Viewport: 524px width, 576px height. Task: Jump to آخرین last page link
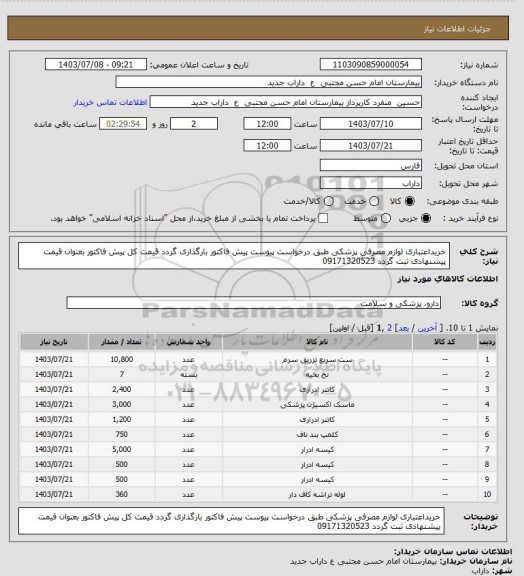coord(428,328)
